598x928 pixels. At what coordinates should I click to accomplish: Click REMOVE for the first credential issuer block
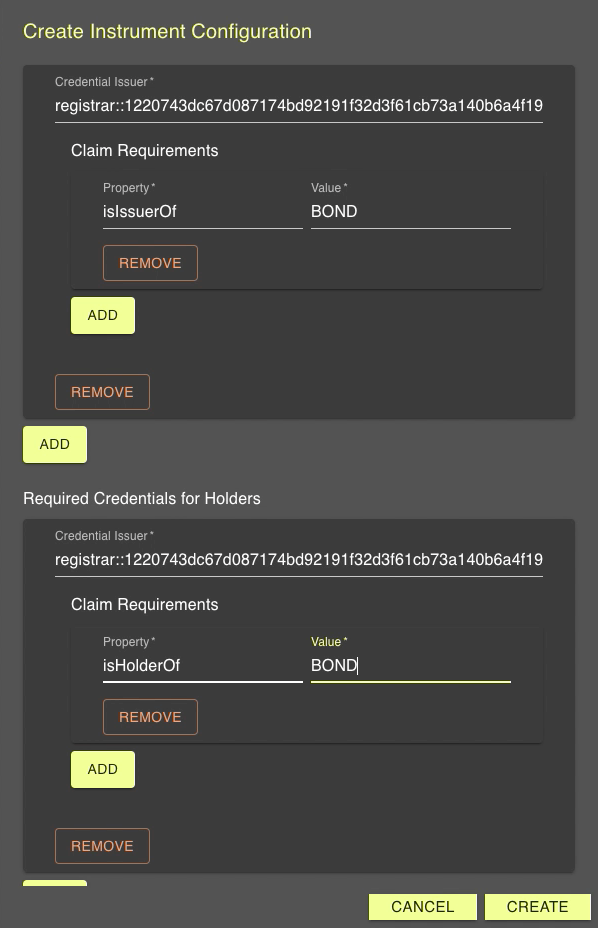[x=102, y=392]
